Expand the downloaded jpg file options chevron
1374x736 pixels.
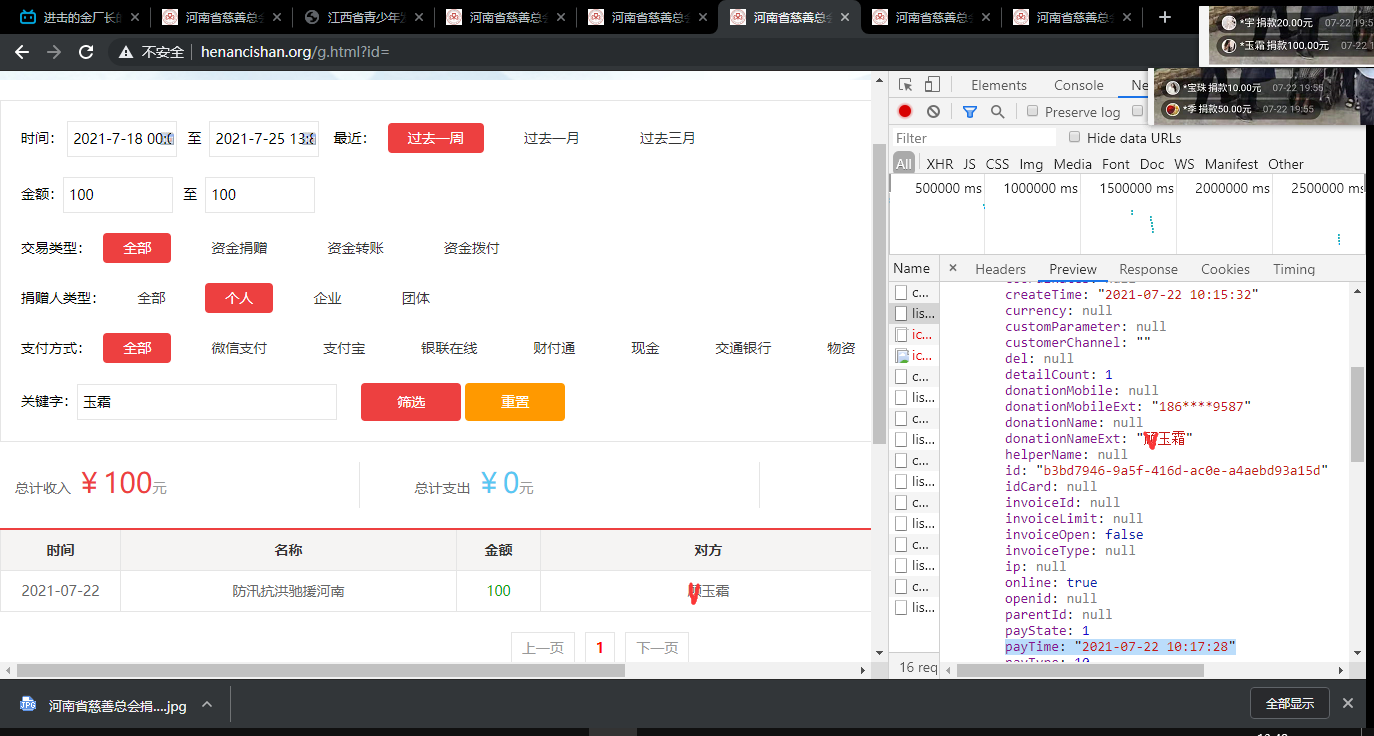click(207, 705)
